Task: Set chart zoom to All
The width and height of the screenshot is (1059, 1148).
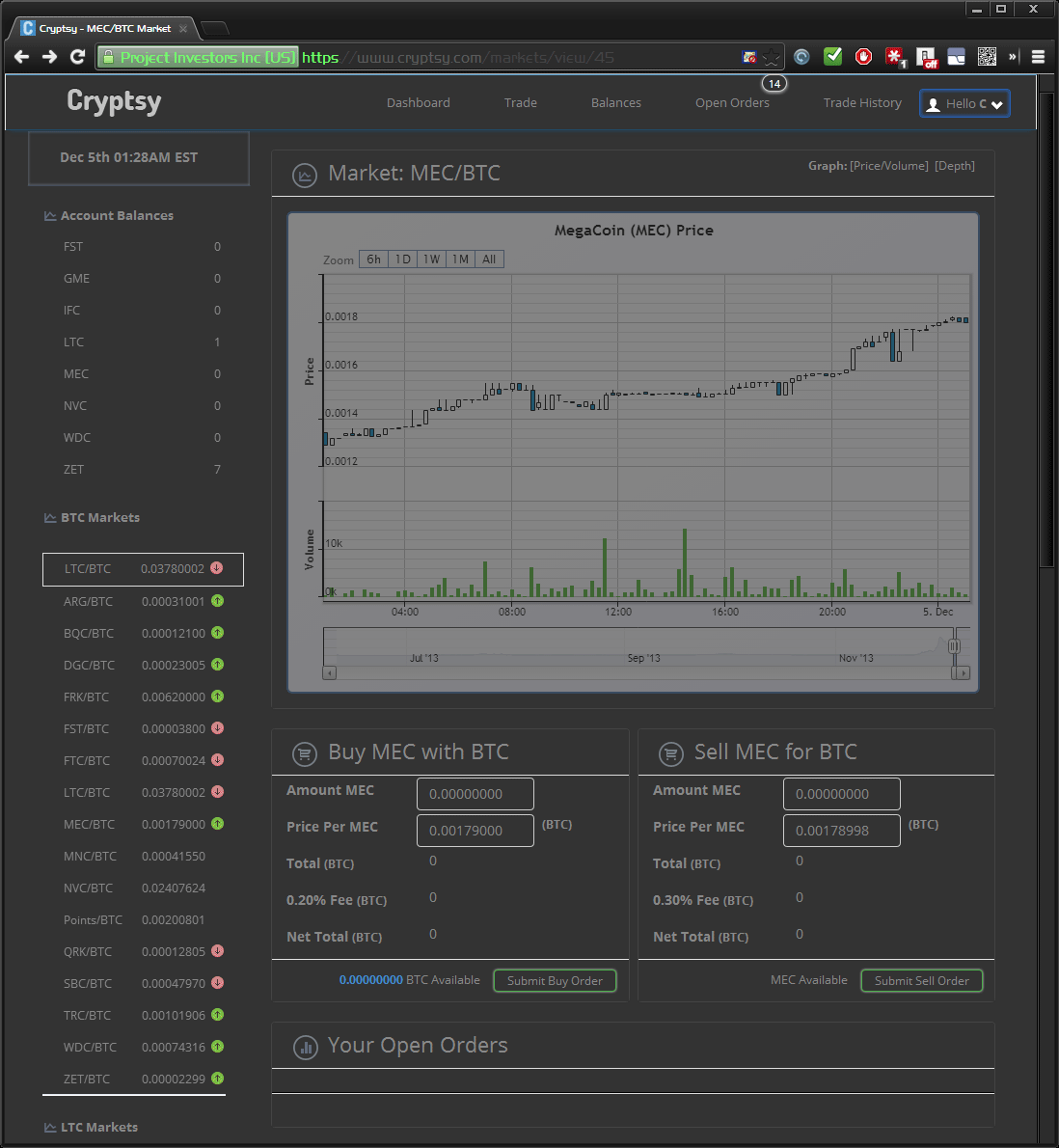Action: click(489, 260)
